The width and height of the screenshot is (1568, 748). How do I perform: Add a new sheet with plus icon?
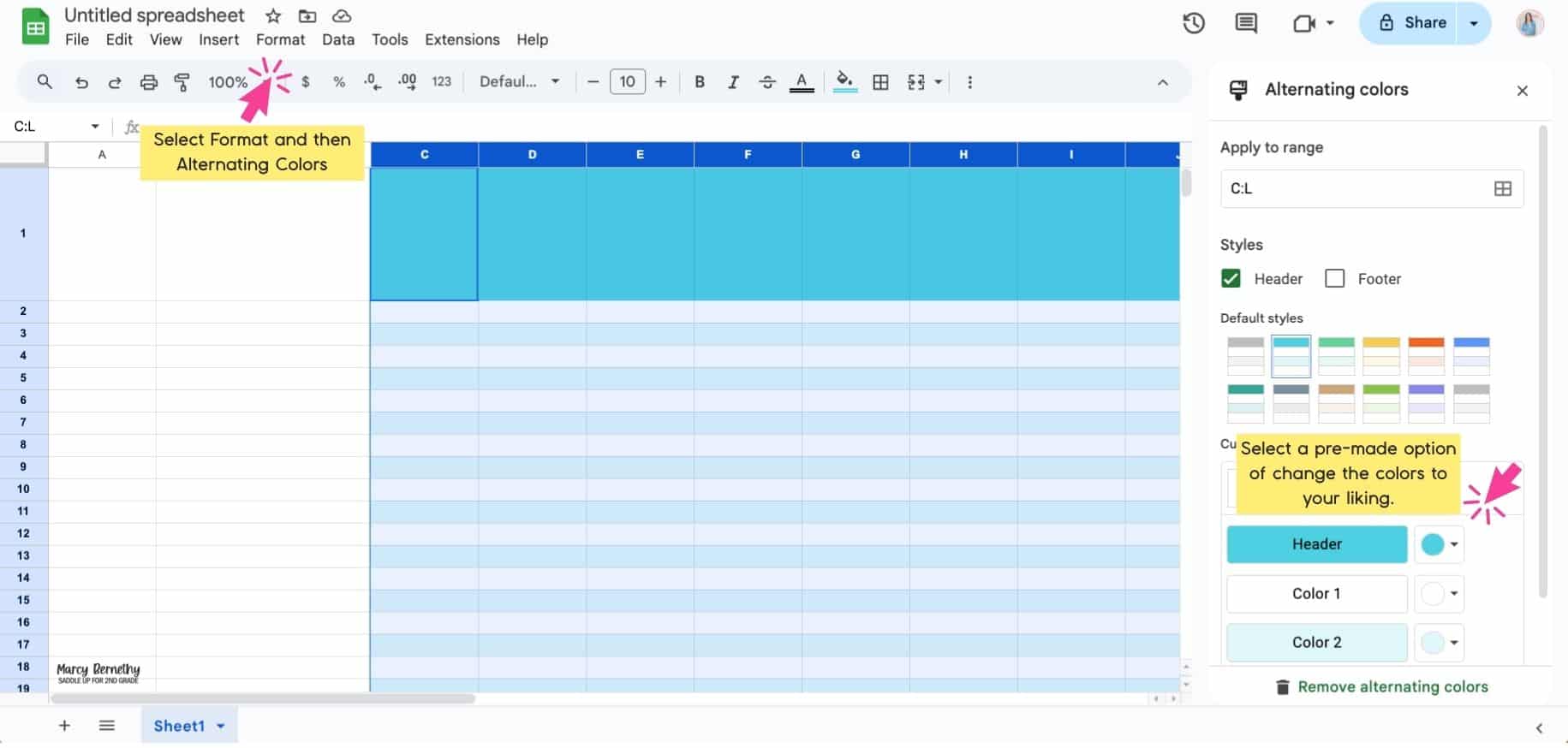pos(64,726)
